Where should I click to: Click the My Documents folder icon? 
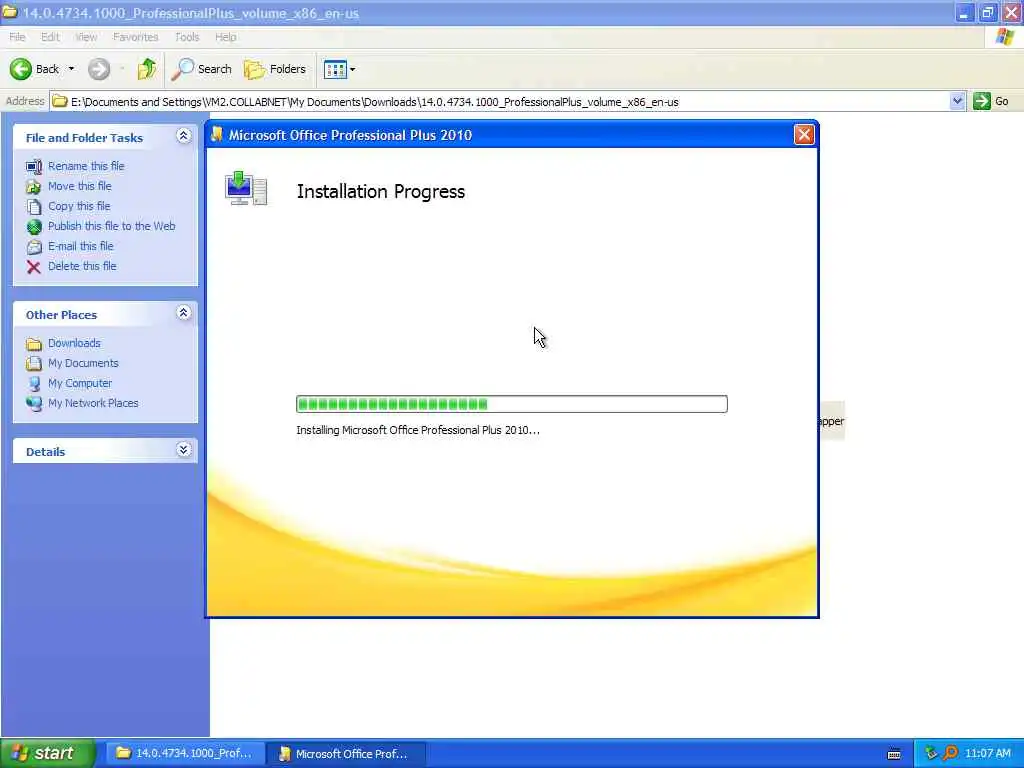tap(34, 364)
